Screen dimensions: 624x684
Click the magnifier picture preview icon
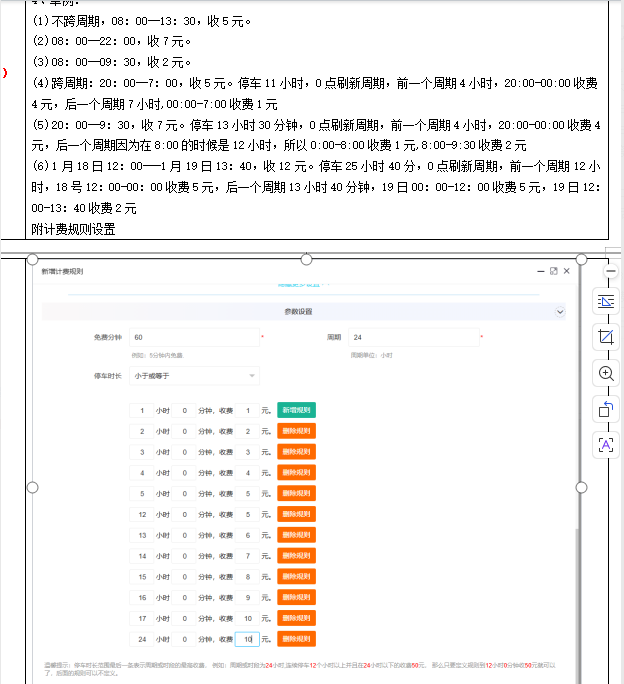606,373
